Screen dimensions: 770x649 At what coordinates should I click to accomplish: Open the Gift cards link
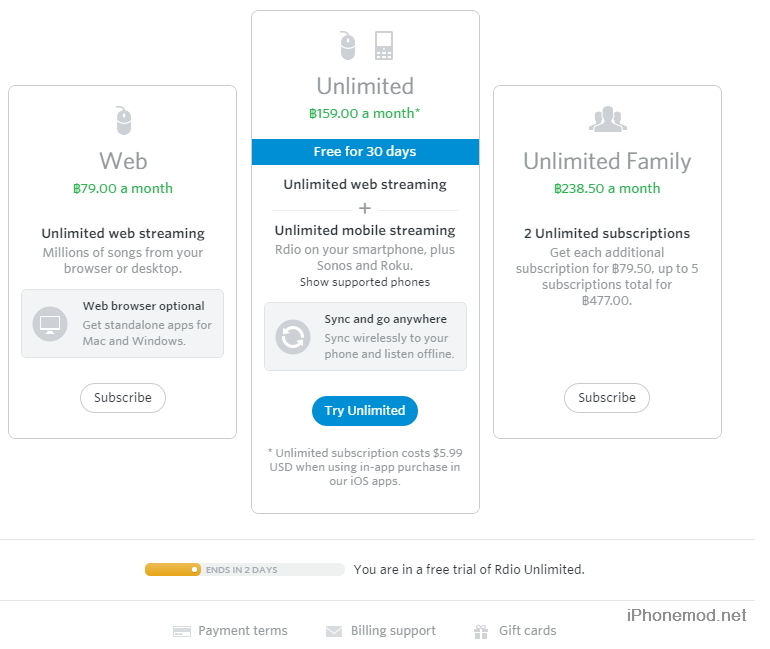point(527,631)
